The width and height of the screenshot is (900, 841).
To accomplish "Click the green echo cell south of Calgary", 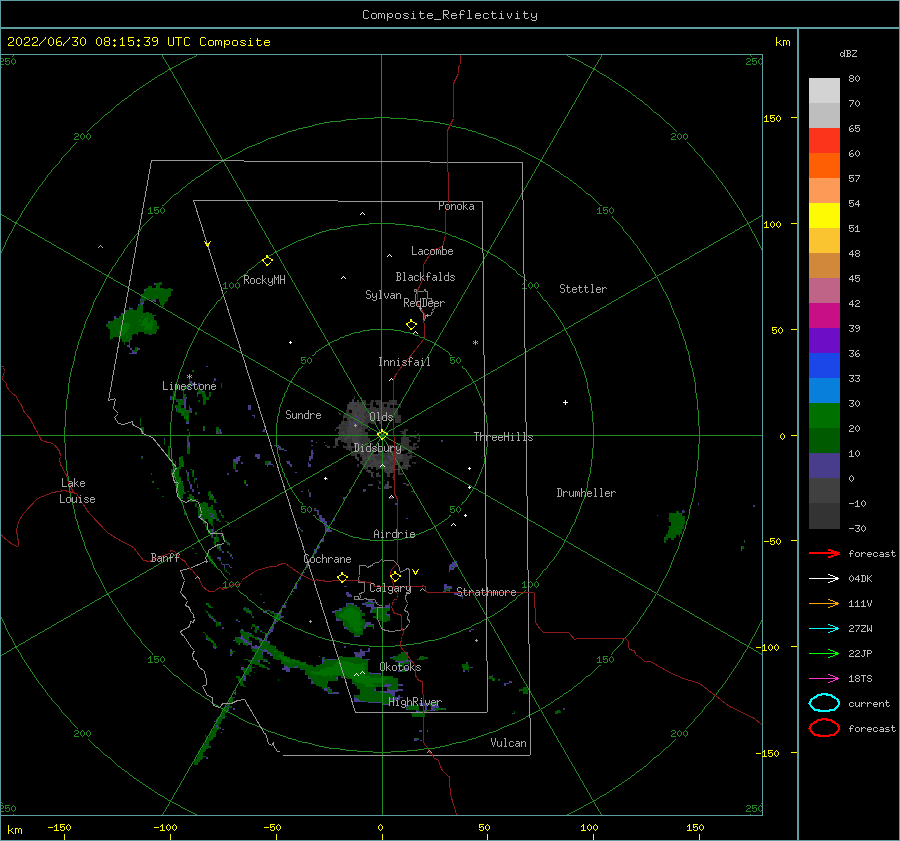I will 351,619.
